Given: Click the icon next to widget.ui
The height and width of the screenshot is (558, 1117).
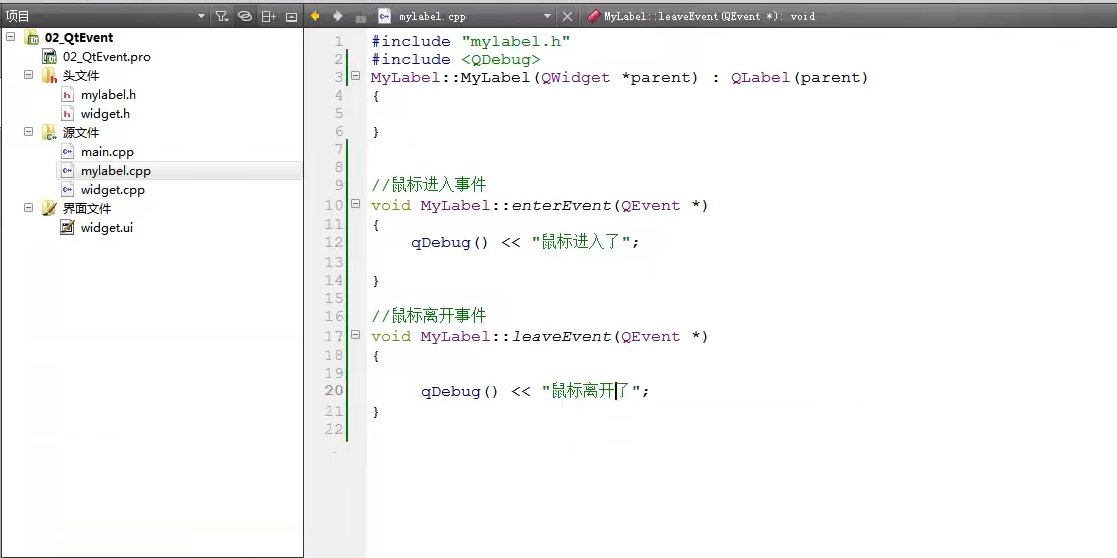Looking at the screenshot, I should point(68,228).
